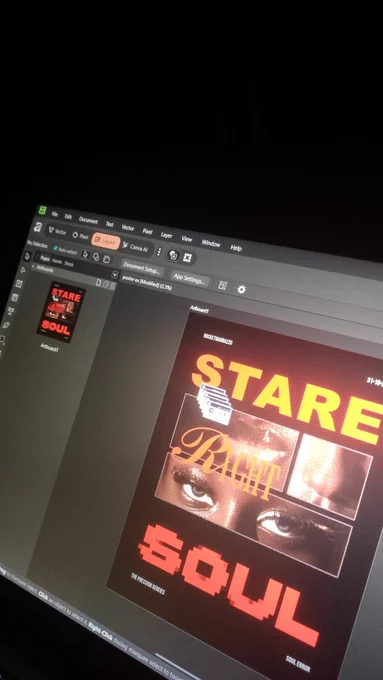Open the File menu
383x680 pixels.
[55, 214]
